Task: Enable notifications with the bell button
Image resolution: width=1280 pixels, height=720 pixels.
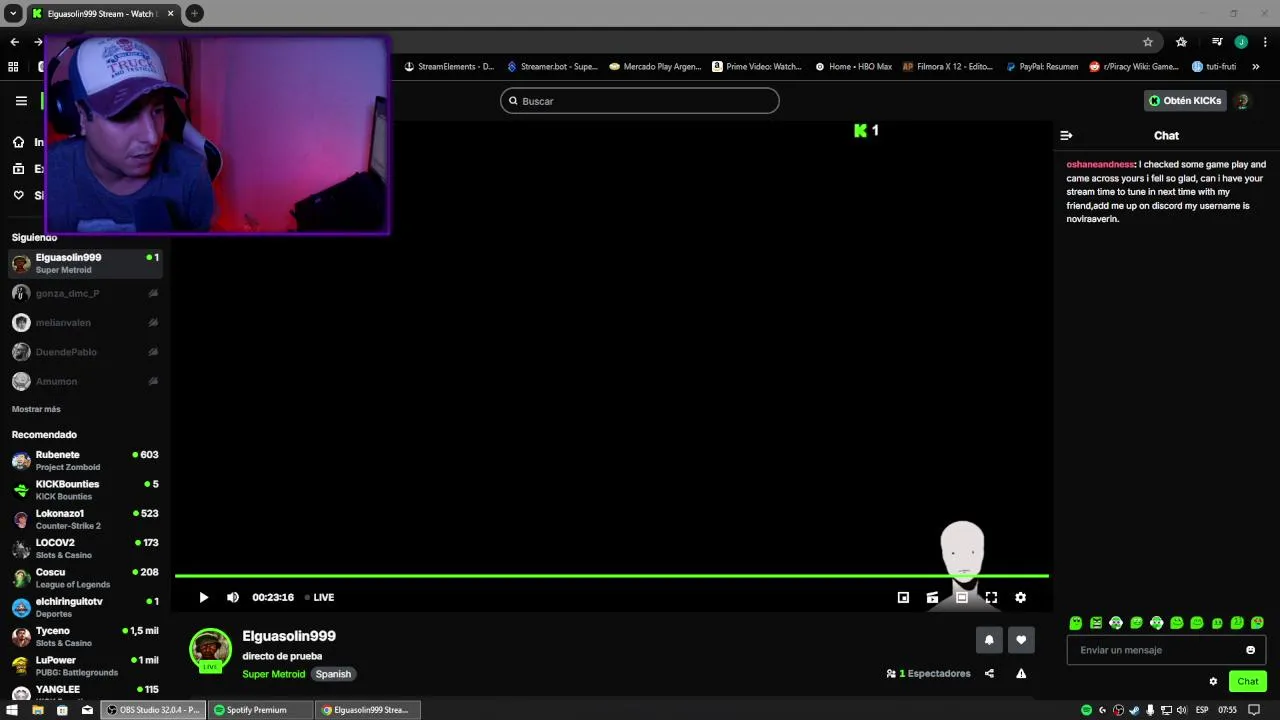Action: click(989, 640)
